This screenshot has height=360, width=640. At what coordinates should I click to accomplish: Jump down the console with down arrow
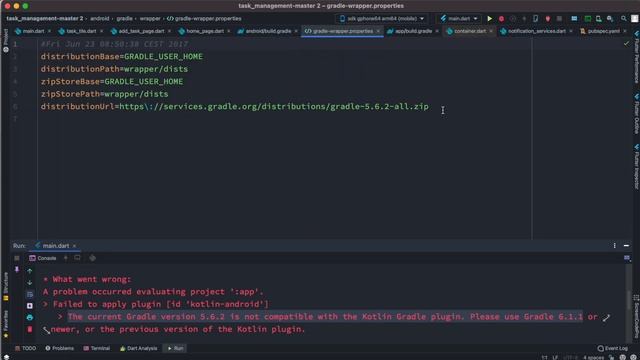pyautogui.click(x=30, y=282)
